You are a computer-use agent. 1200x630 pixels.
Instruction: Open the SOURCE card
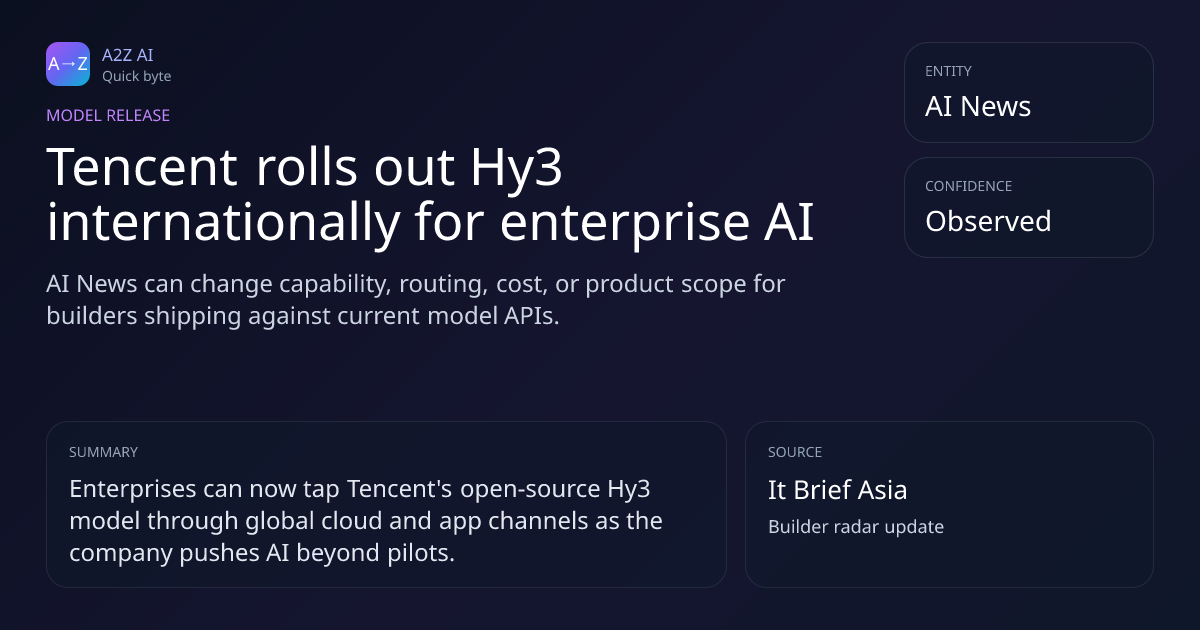949,504
